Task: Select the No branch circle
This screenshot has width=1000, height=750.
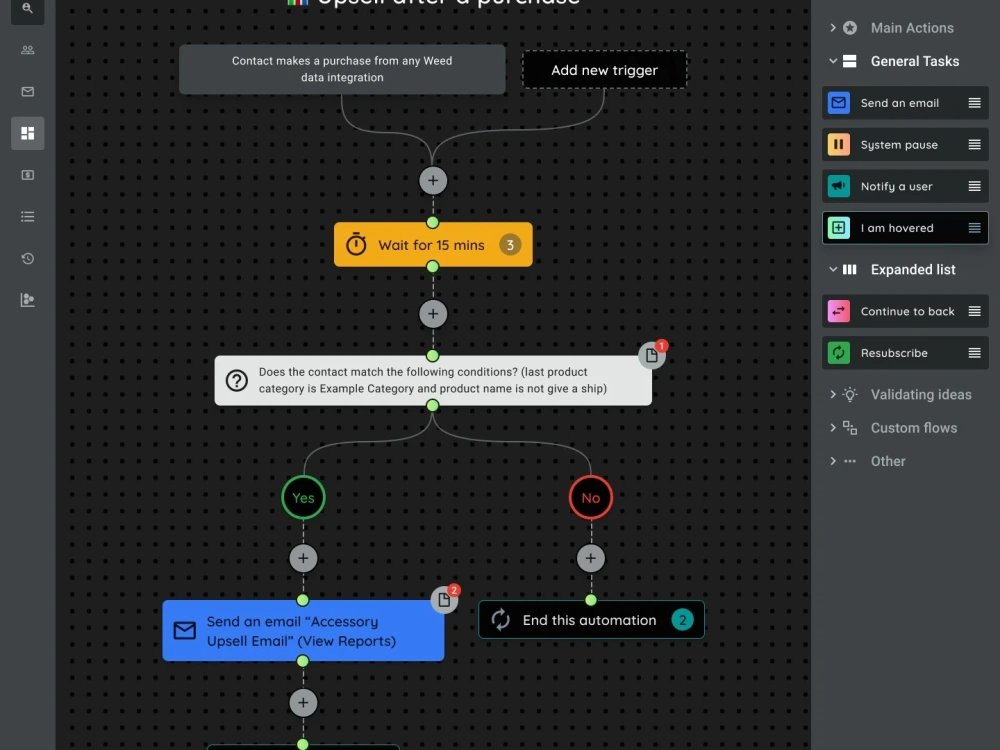Action: (591, 497)
